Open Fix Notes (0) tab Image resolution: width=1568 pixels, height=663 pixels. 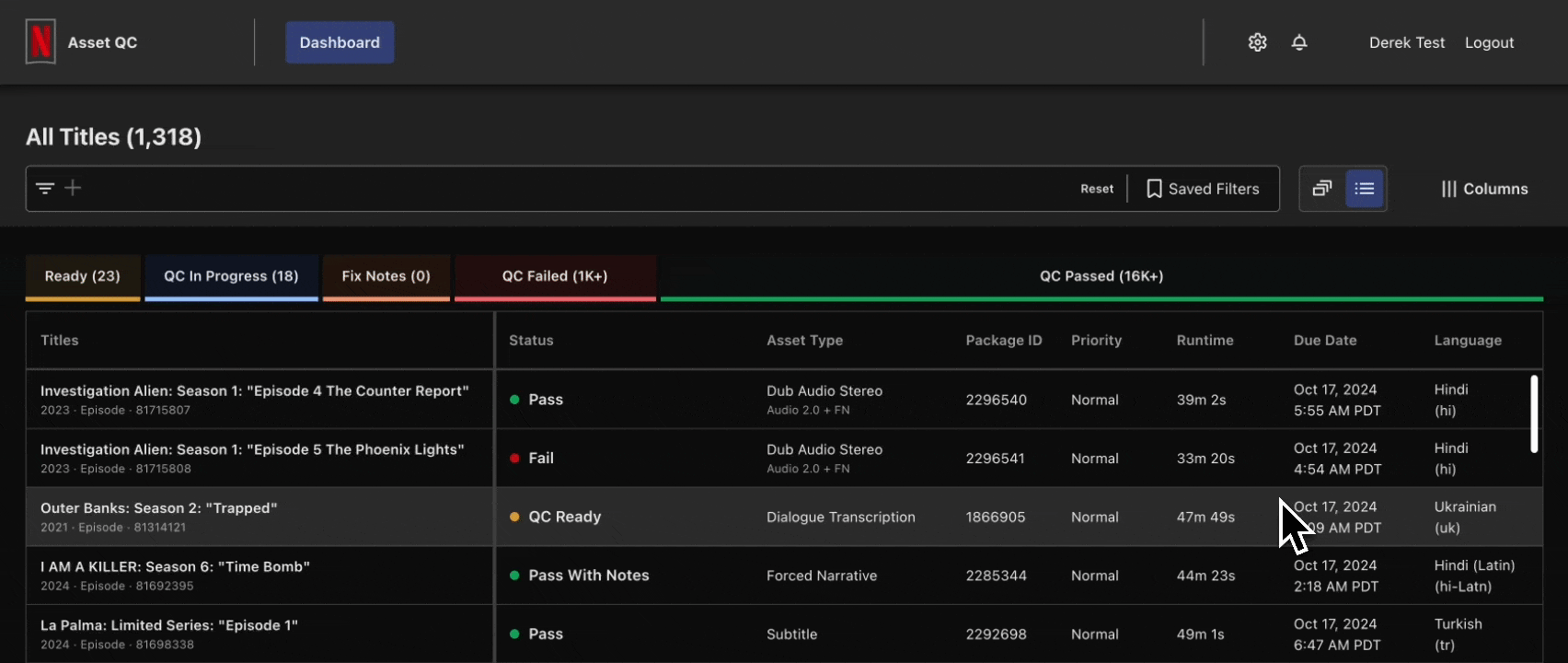[x=386, y=276]
